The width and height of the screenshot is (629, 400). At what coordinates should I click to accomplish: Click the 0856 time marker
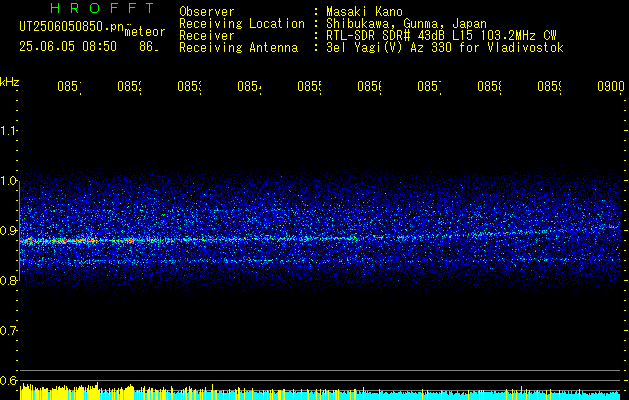point(369,86)
